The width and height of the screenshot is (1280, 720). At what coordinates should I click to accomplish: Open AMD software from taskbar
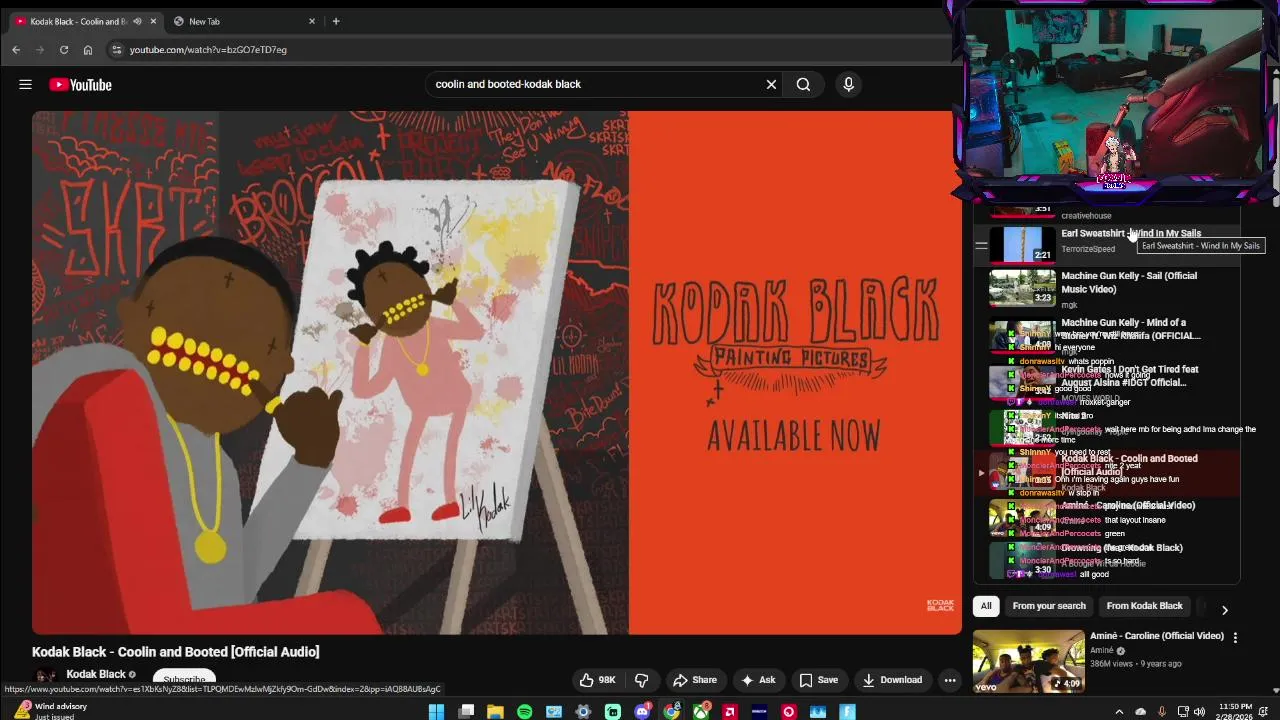point(731,712)
